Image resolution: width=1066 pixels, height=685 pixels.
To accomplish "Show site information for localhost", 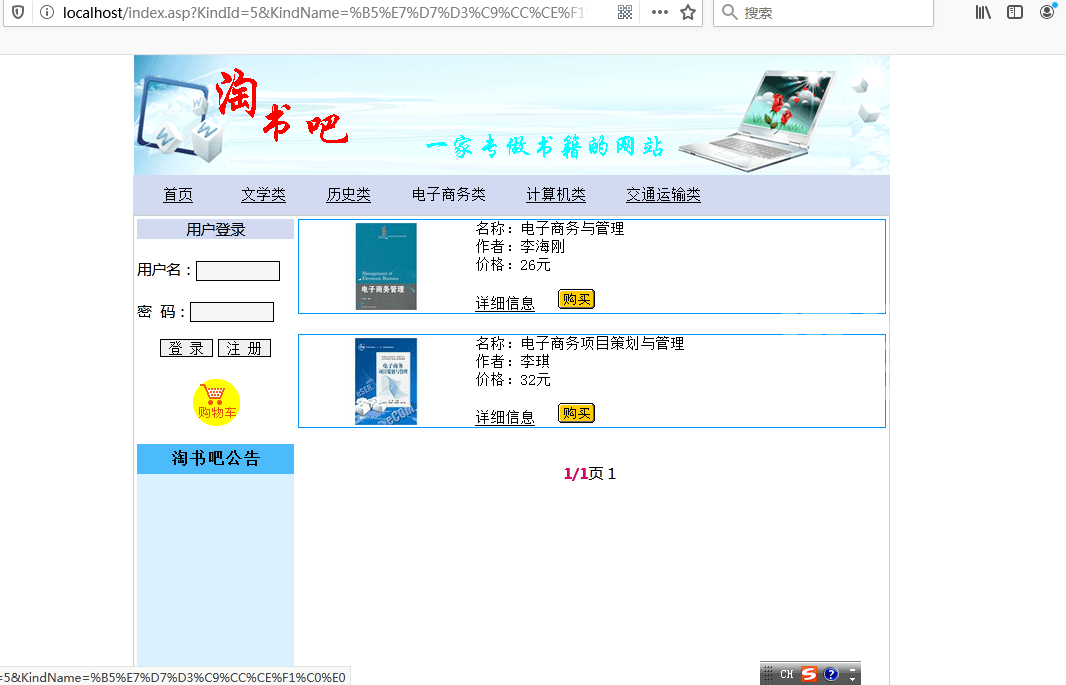I will pyautogui.click(x=46, y=12).
